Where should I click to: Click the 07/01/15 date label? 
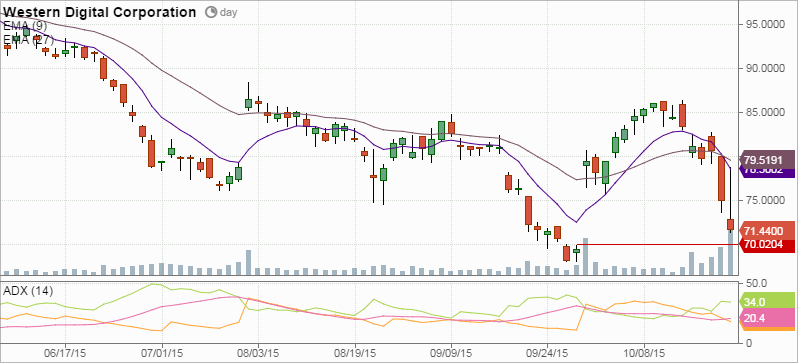[x=161, y=352]
